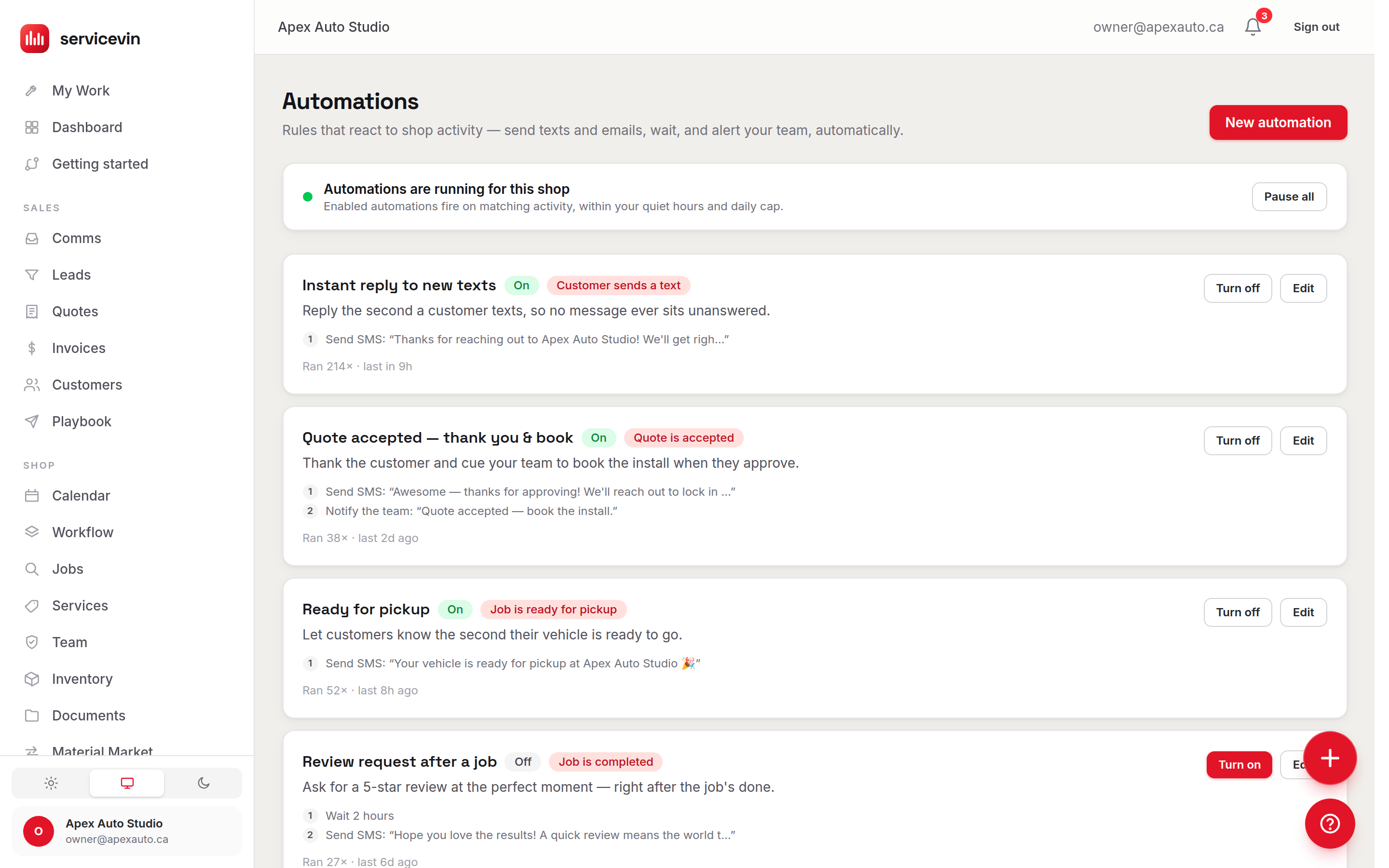Click the Invoices dollar icon
Viewport: 1389px width, 868px height.
(x=31, y=349)
